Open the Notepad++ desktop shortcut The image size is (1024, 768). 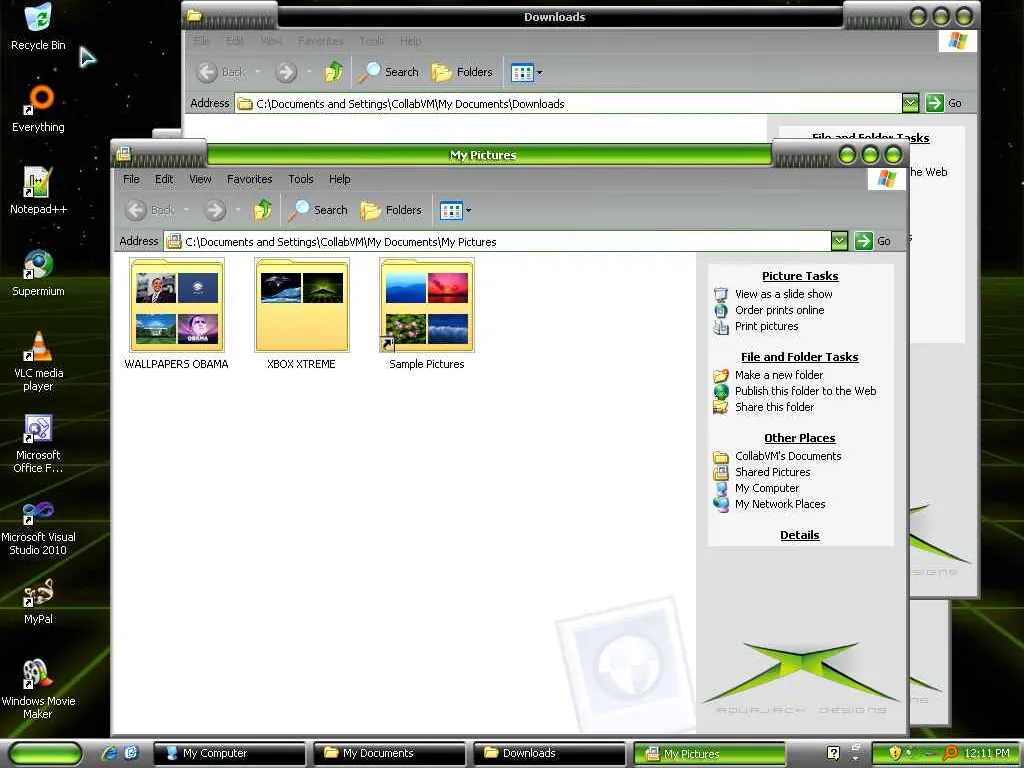(x=38, y=191)
